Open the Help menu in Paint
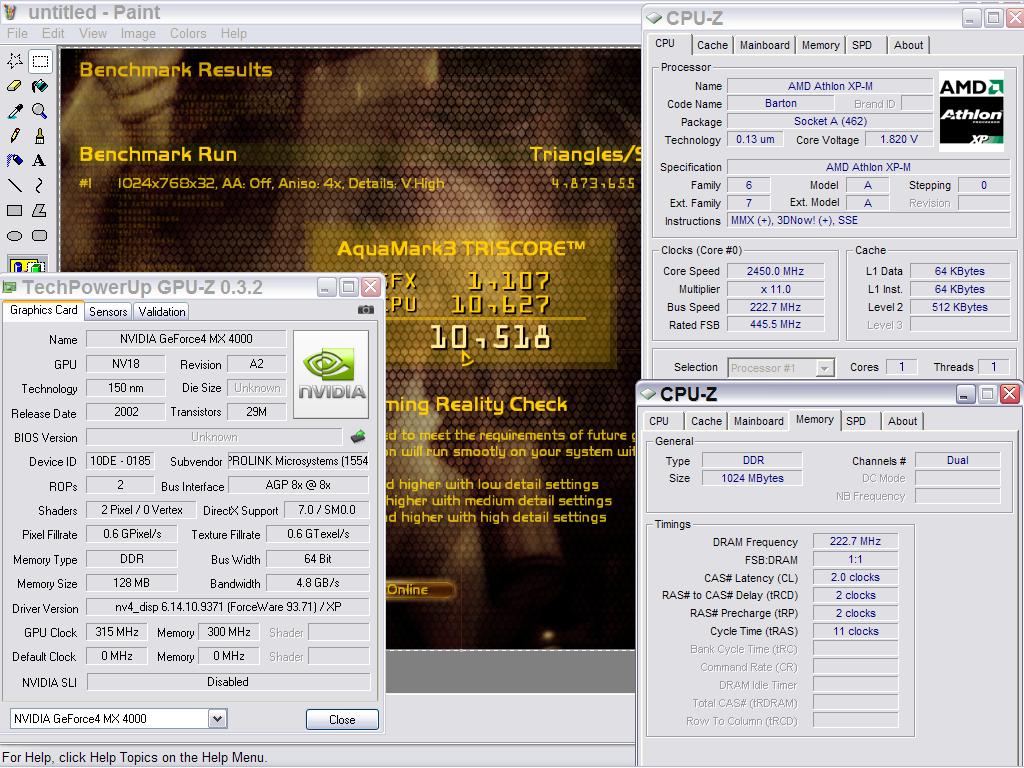1024x768 pixels. click(233, 33)
